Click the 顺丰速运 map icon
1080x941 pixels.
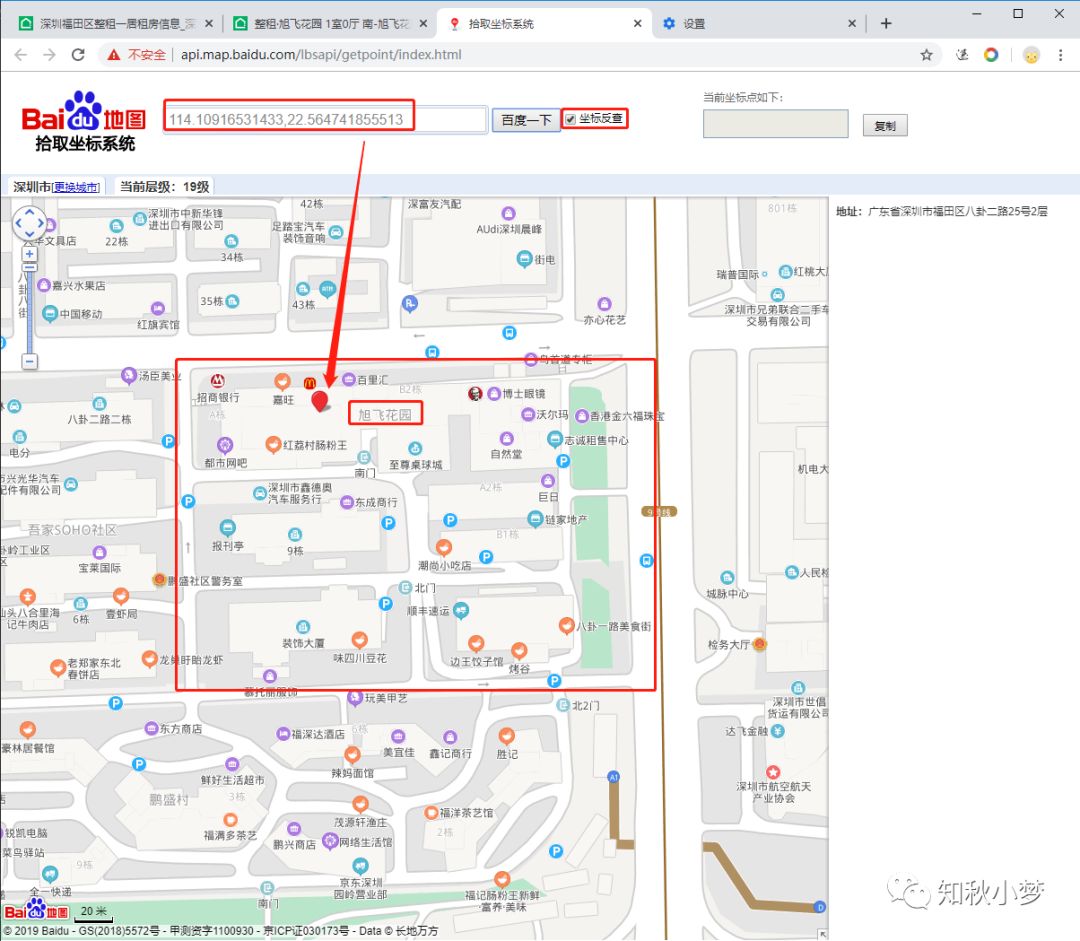[461, 610]
